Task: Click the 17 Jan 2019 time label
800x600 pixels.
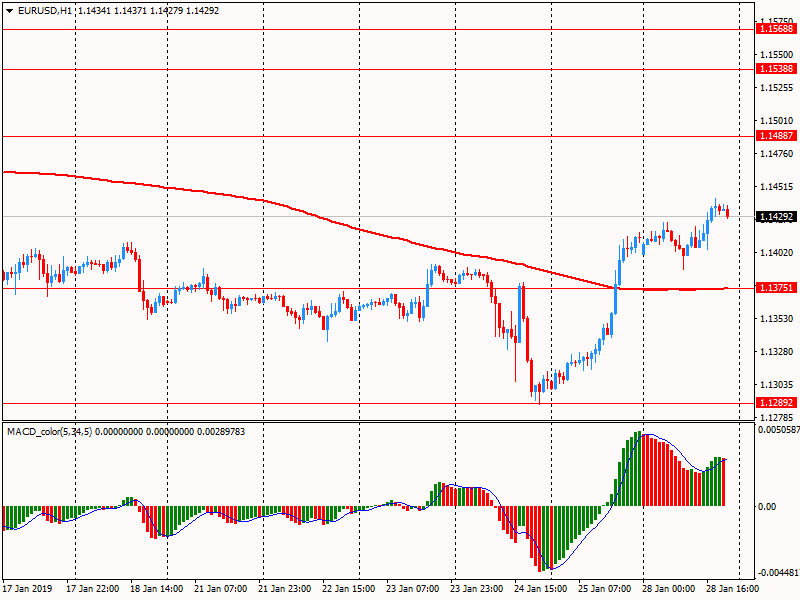Action: tap(28, 588)
